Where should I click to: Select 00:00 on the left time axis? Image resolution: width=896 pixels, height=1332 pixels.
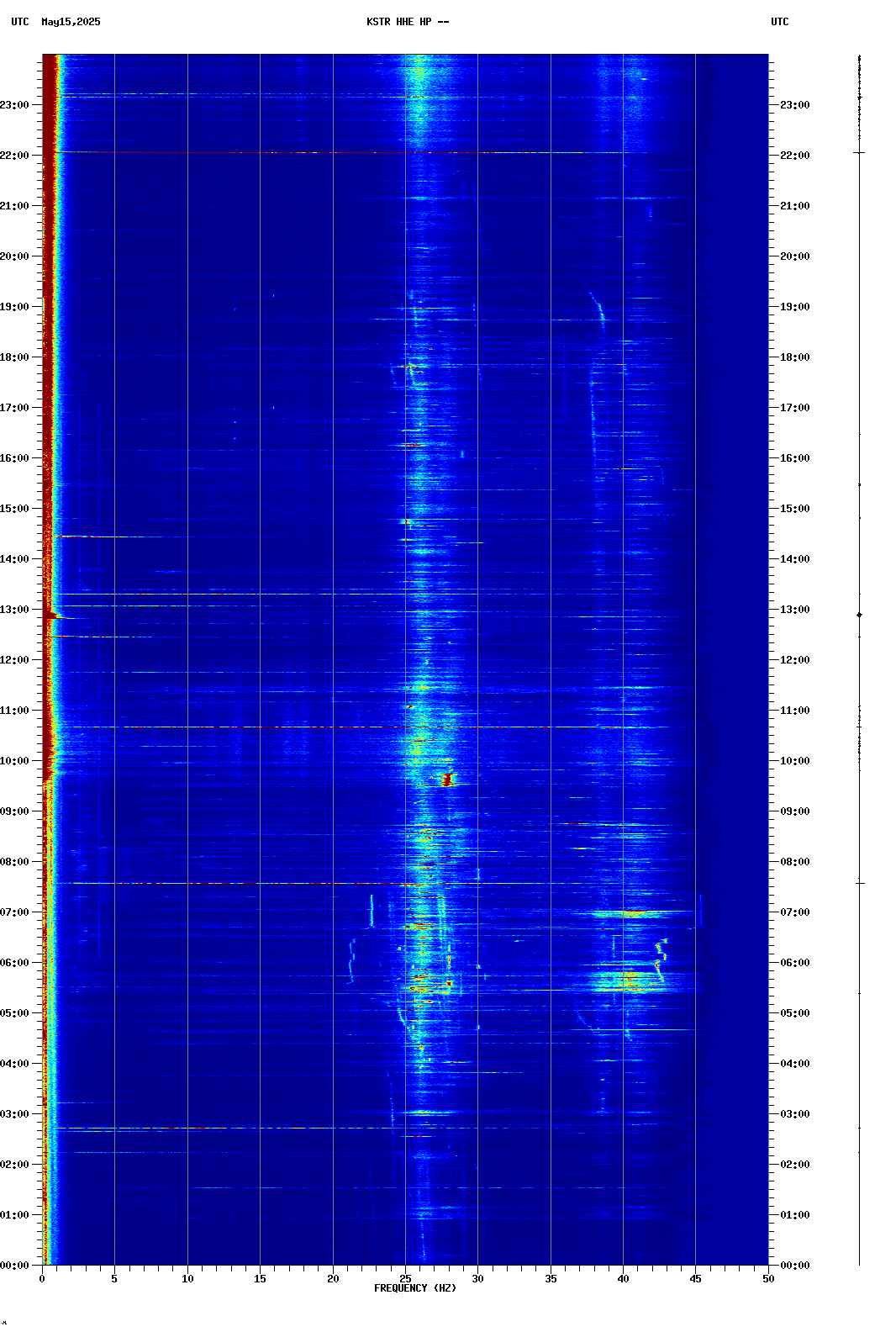click(14, 1266)
